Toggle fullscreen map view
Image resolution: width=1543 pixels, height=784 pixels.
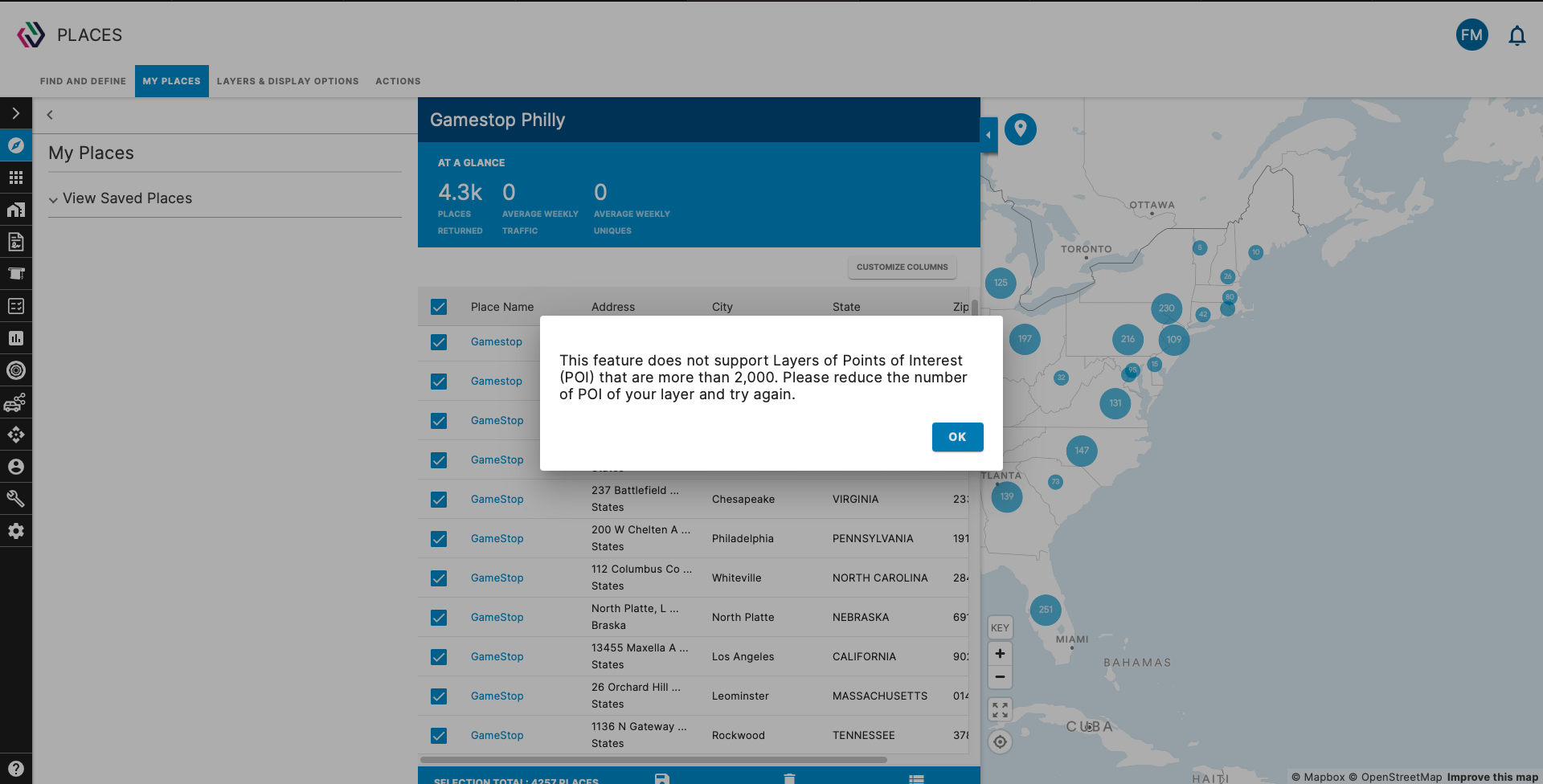1000,710
